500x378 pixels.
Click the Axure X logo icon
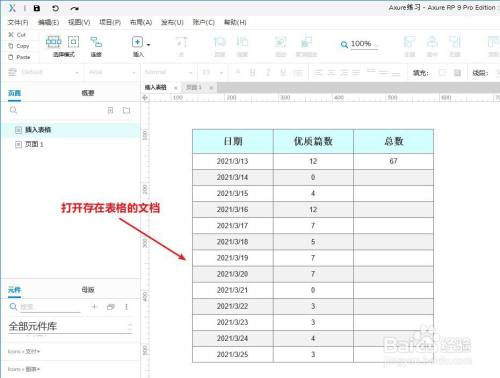coord(12,8)
